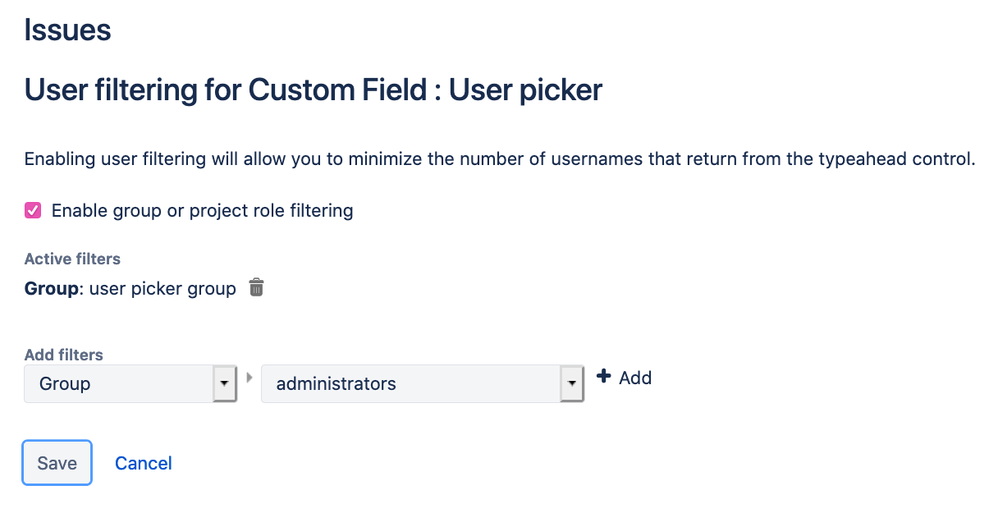Viewport: 998px width, 509px height.
Task: Click the bold Group label in active filters
Action: pyautogui.click(x=51, y=289)
